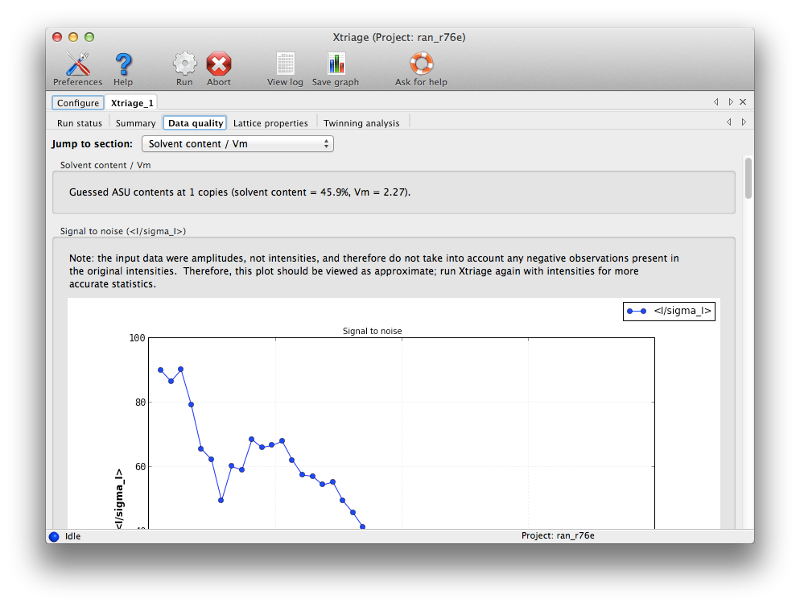Expand the Solvent content / Vm section
800x607 pixels.
pyautogui.click(x=107, y=165)
